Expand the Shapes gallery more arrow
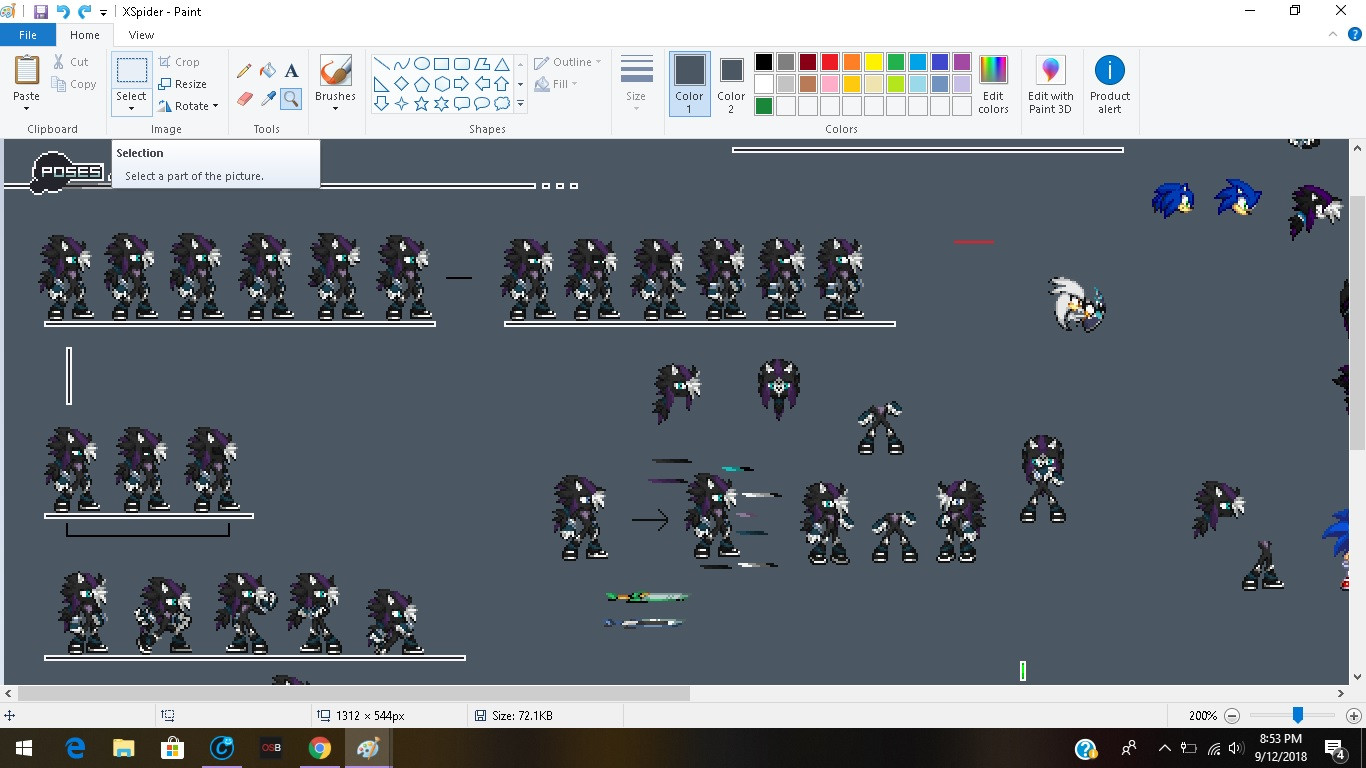Image resolution: width=1366 pixels, height=768 pixels. 520,104
